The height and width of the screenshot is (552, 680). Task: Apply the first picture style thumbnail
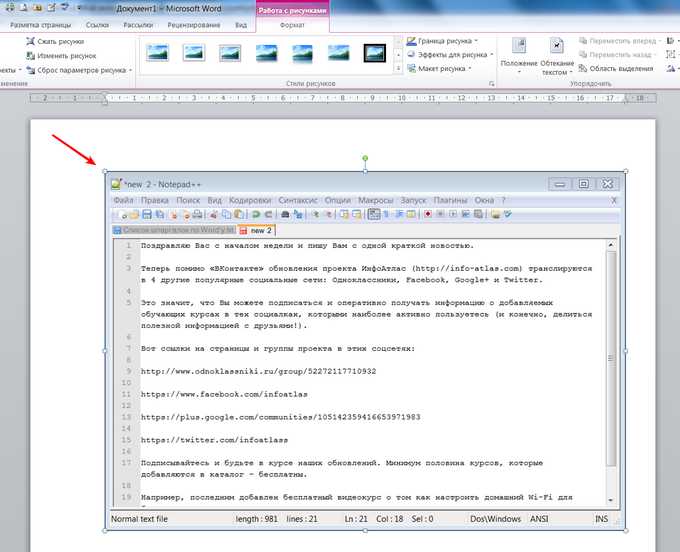point(157,53)
